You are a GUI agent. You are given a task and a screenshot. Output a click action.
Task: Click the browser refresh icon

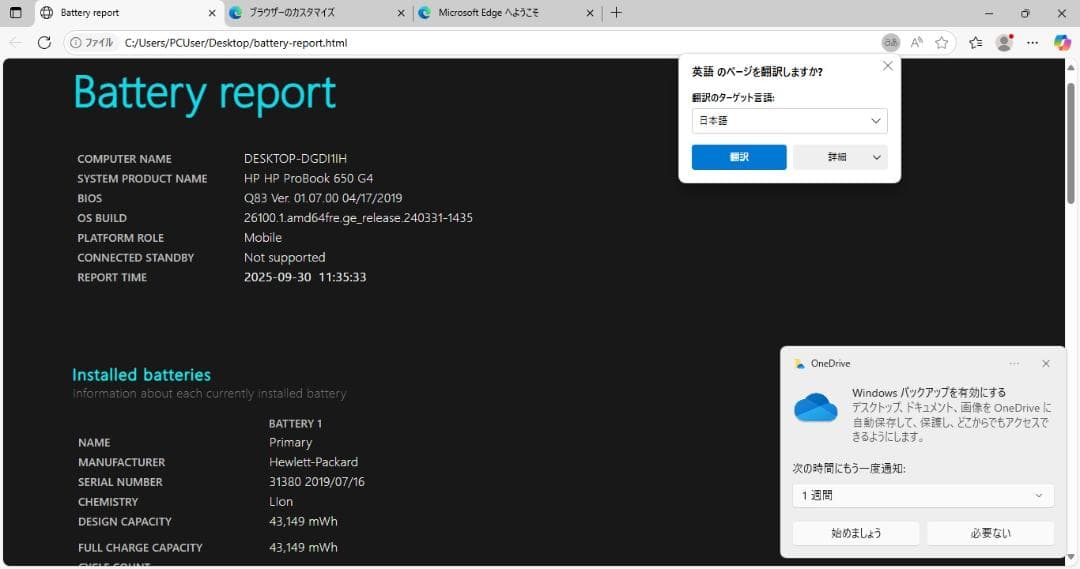point(44,43)
